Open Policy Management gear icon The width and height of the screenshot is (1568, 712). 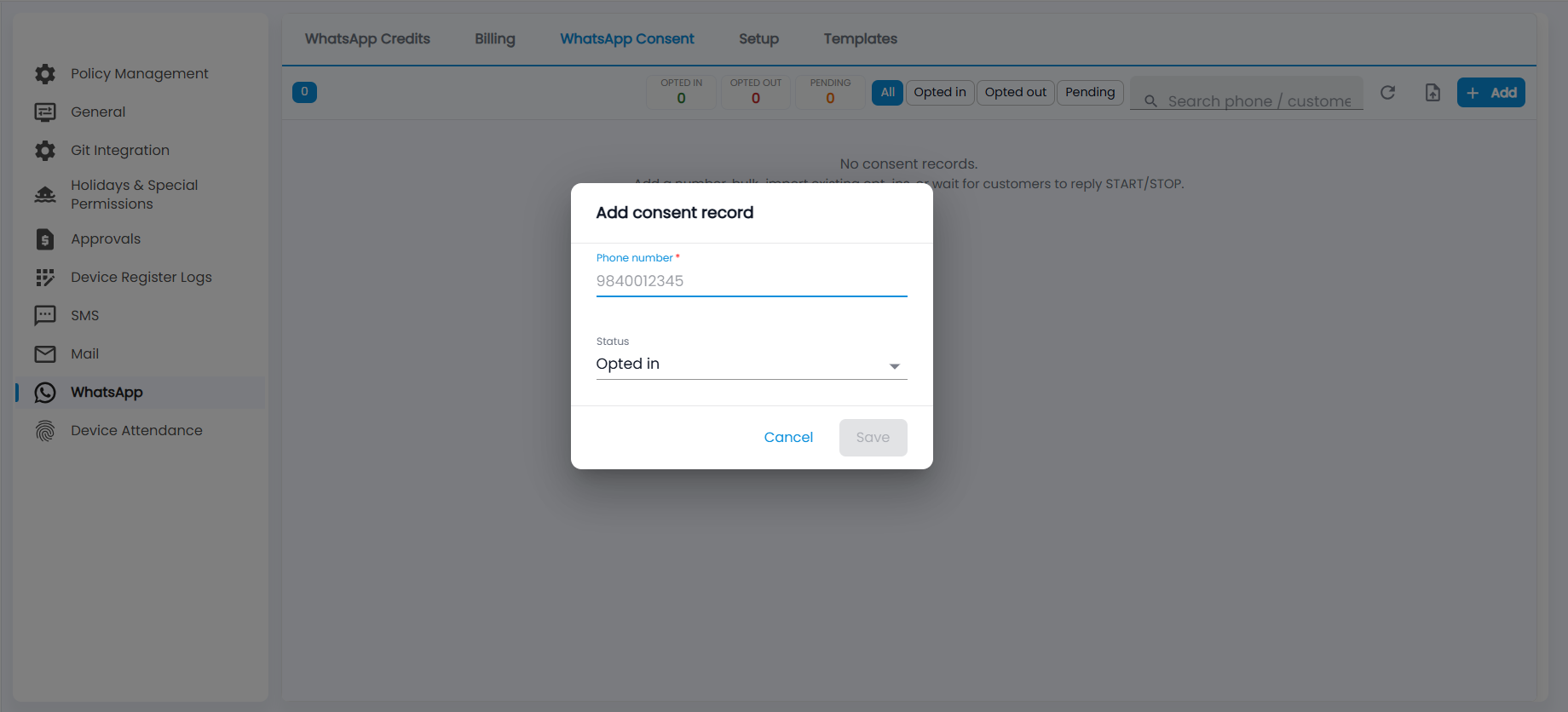(45, 74)
